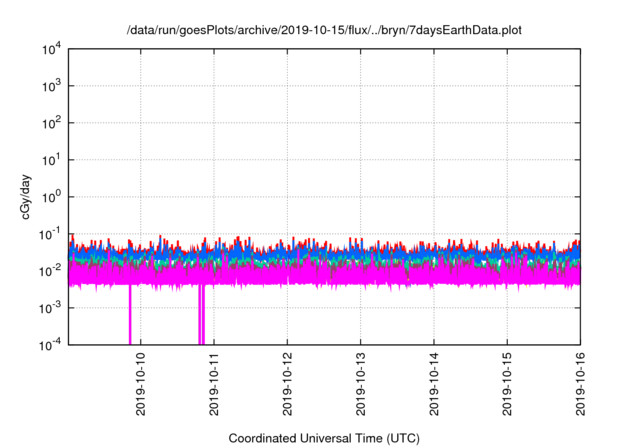
Task: Click the 2019-10-13 date label
Action: (360, 384)
